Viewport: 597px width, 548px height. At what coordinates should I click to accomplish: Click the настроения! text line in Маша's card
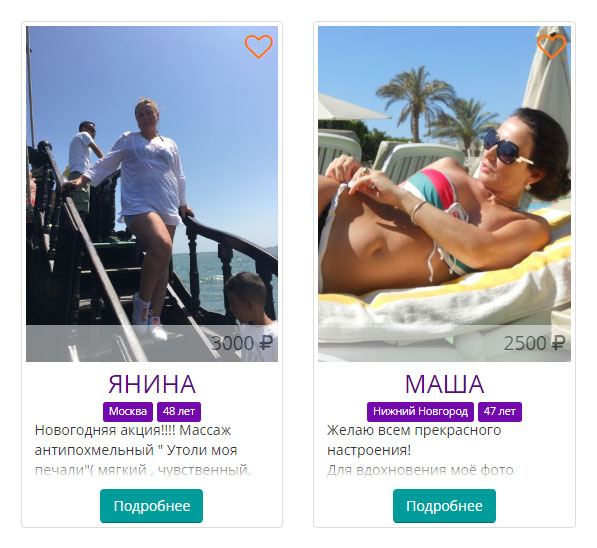(369, 451)
